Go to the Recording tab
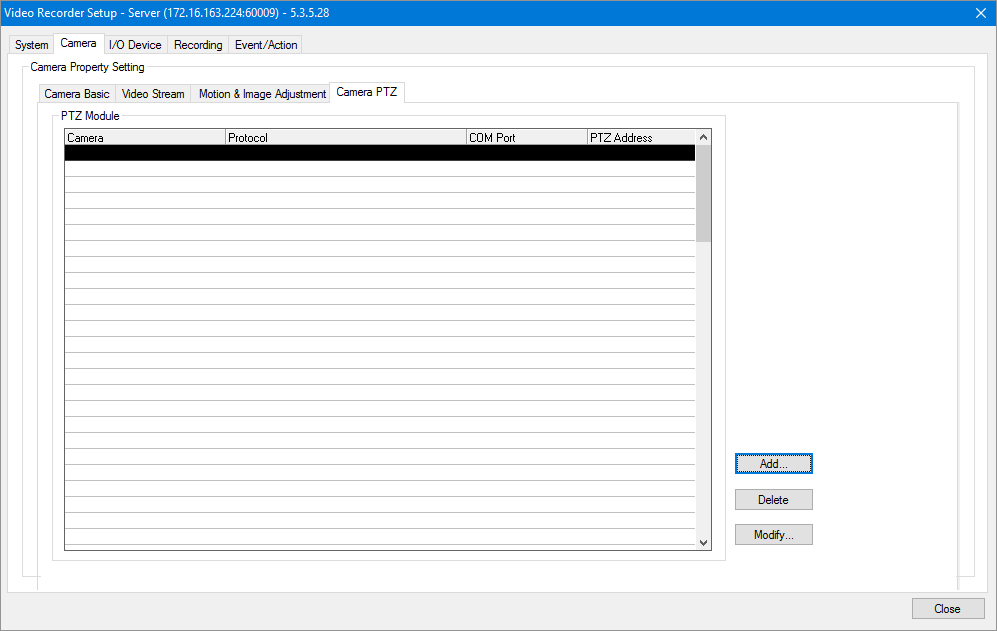Screen dimensions: 997x631 point(198,45)
